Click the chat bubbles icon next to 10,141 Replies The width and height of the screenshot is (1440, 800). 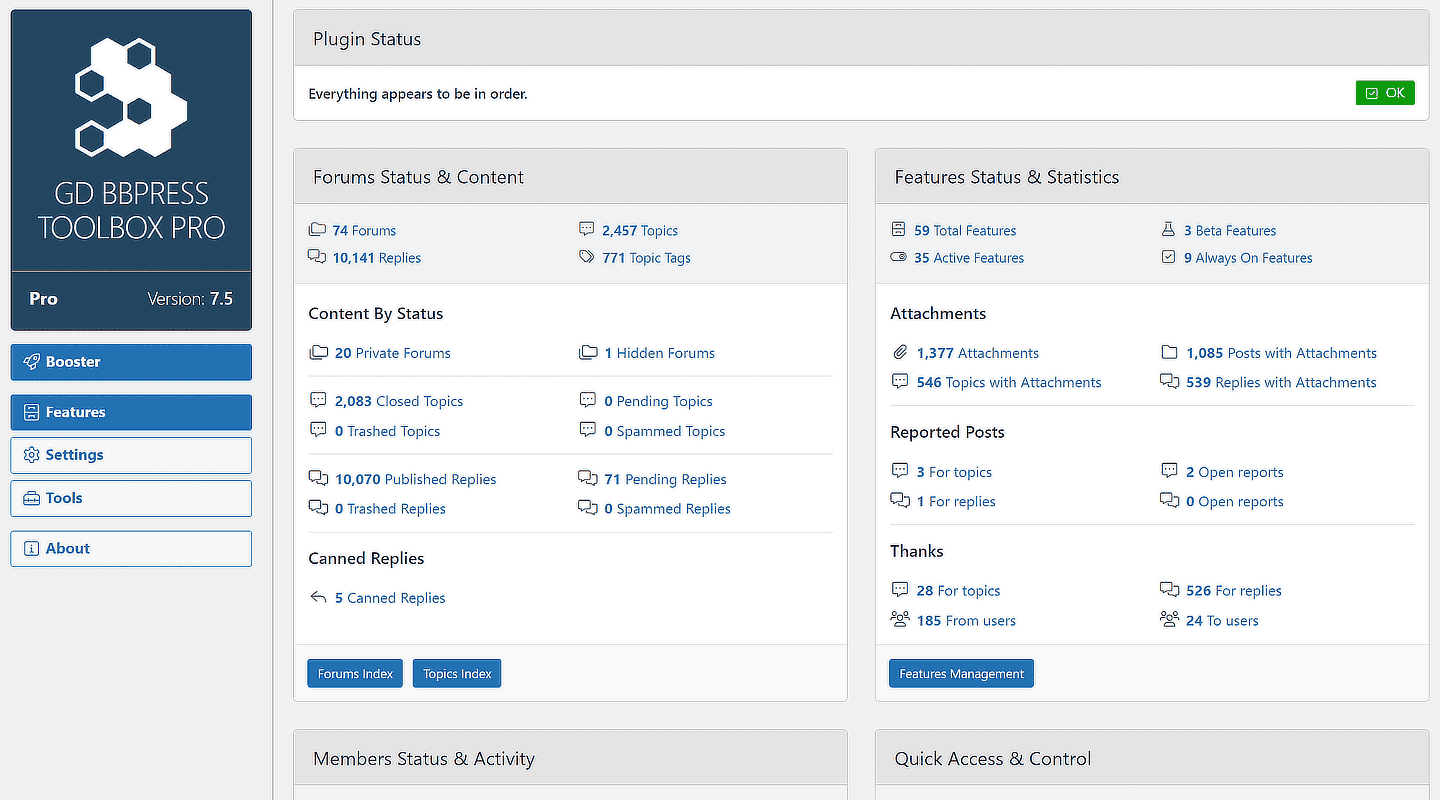point(317,257)
